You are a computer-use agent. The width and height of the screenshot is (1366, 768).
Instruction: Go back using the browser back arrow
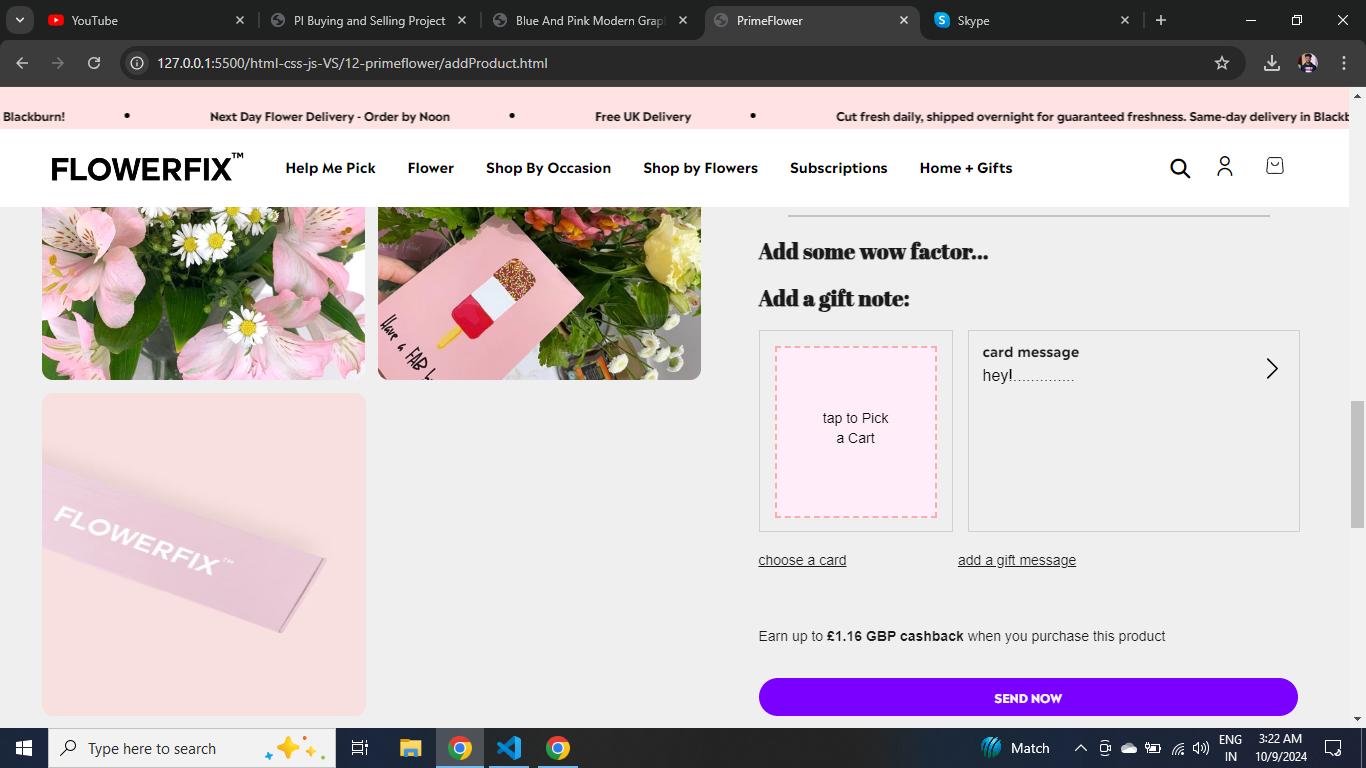(x=22, y=63)
